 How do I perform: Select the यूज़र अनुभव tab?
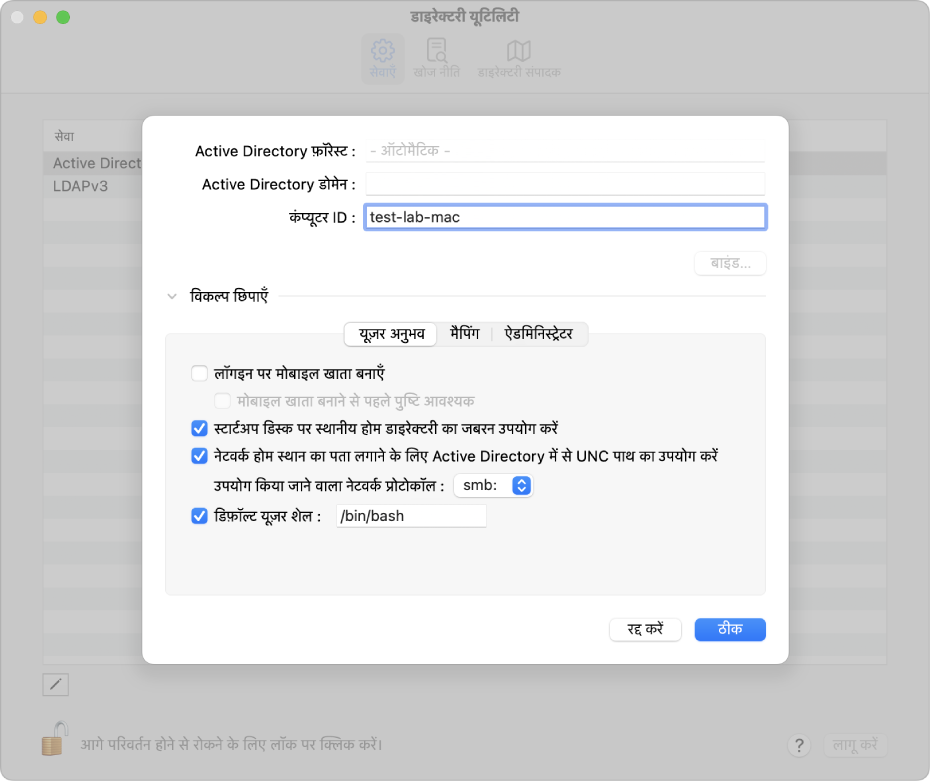point(391,334)
